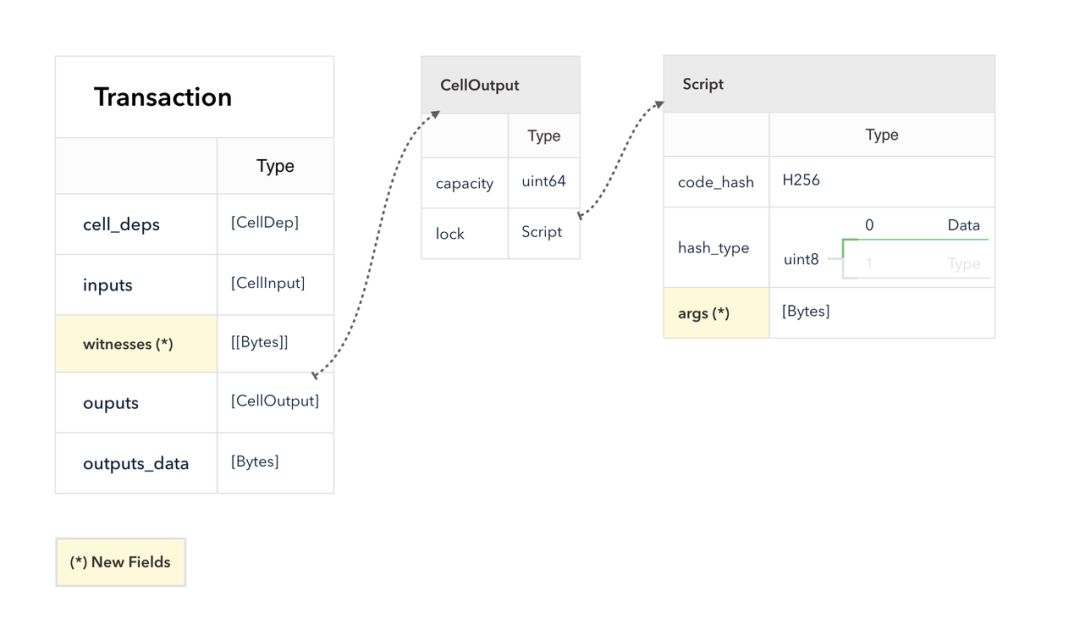Select the inputs field row
Screen dimensions: 1080x641
(194, 285)
